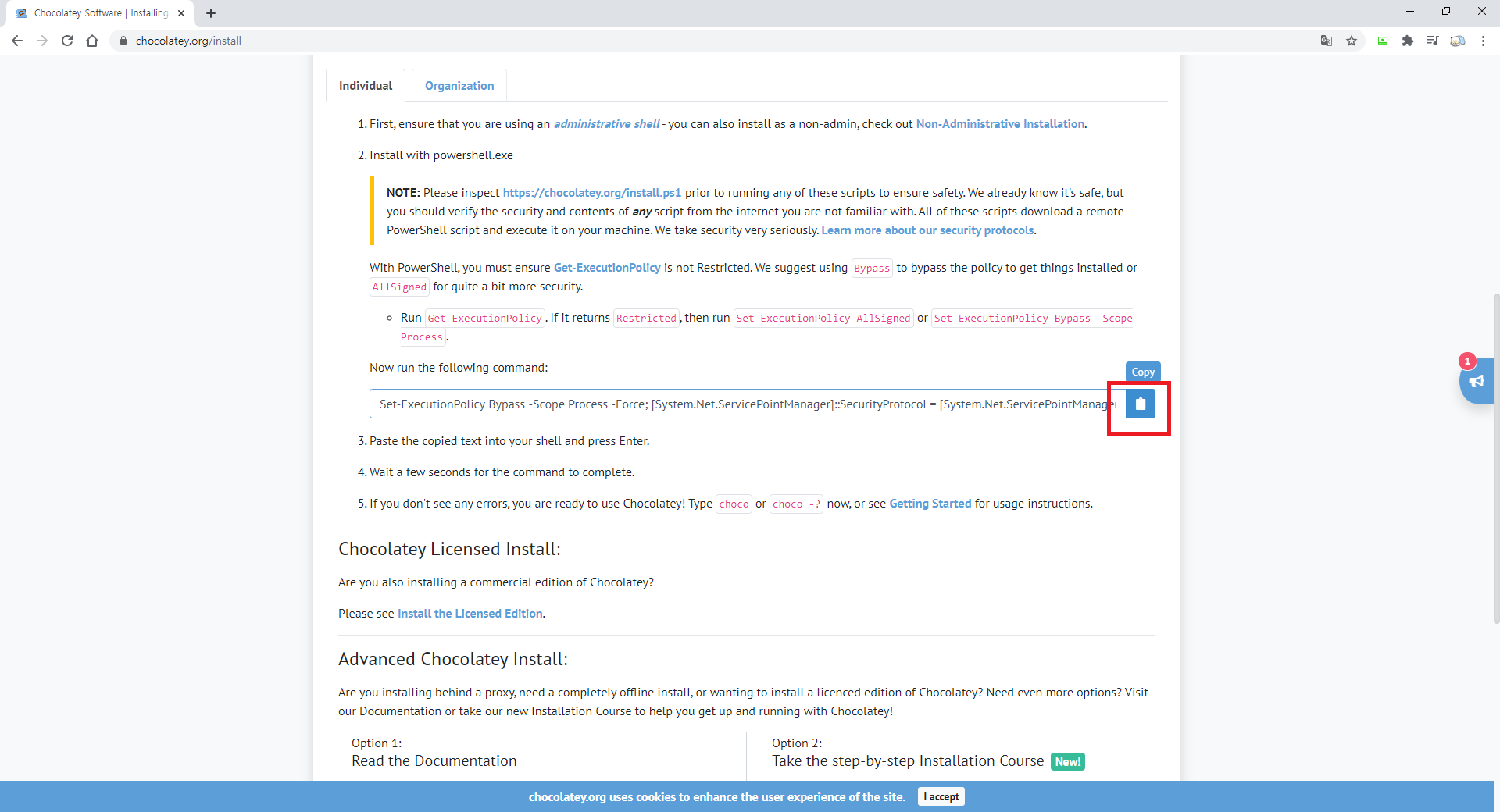1500x812 pixels.
Task: Bookmark this page with star icon
Action: [x=1352, y=41]
